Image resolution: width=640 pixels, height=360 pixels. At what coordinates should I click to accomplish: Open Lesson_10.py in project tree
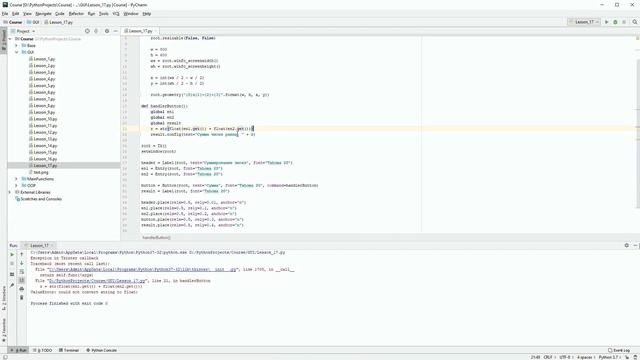pyautogui.click(x=43, y=119)
